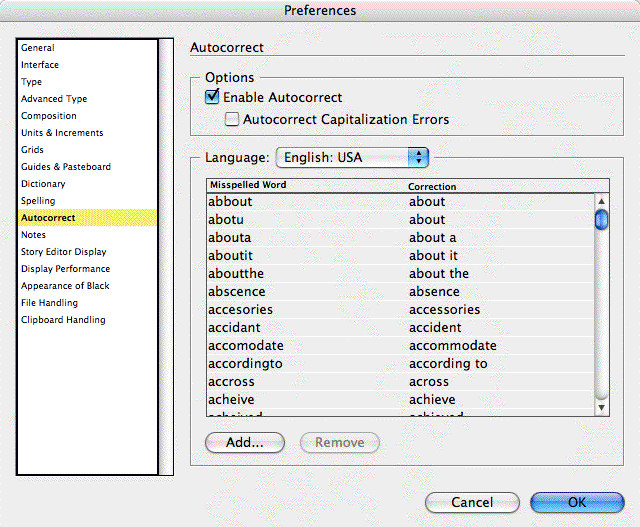
Task: Click the word list scroll down arrow
Action: (x=601, y=407)
